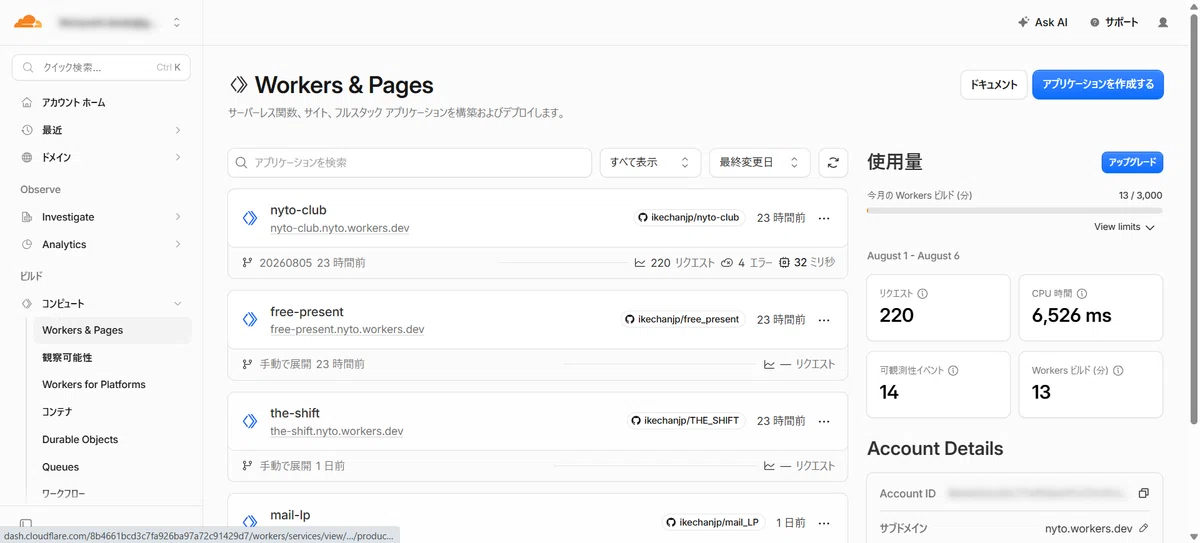
Task: Open ikechanjp/mail_LP GitHub repo badge
Action: point(713,522)
